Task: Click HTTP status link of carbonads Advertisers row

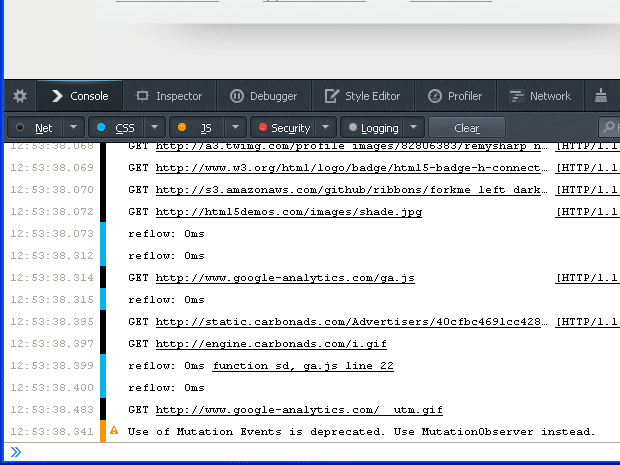Action: [587, 322]
